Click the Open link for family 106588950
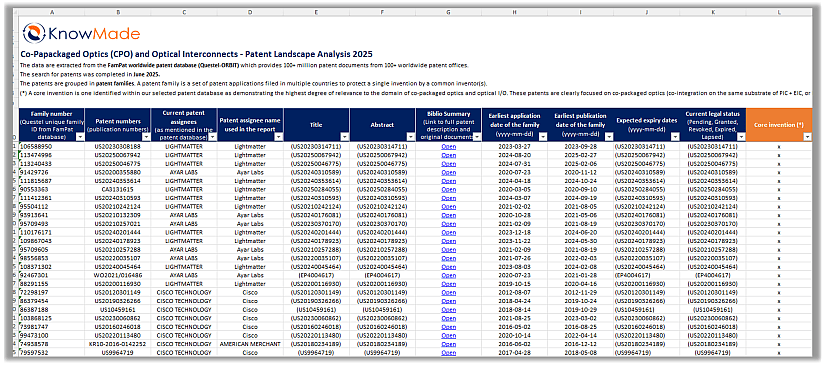Viewport: 825px width, 365px height. point(448,147)
